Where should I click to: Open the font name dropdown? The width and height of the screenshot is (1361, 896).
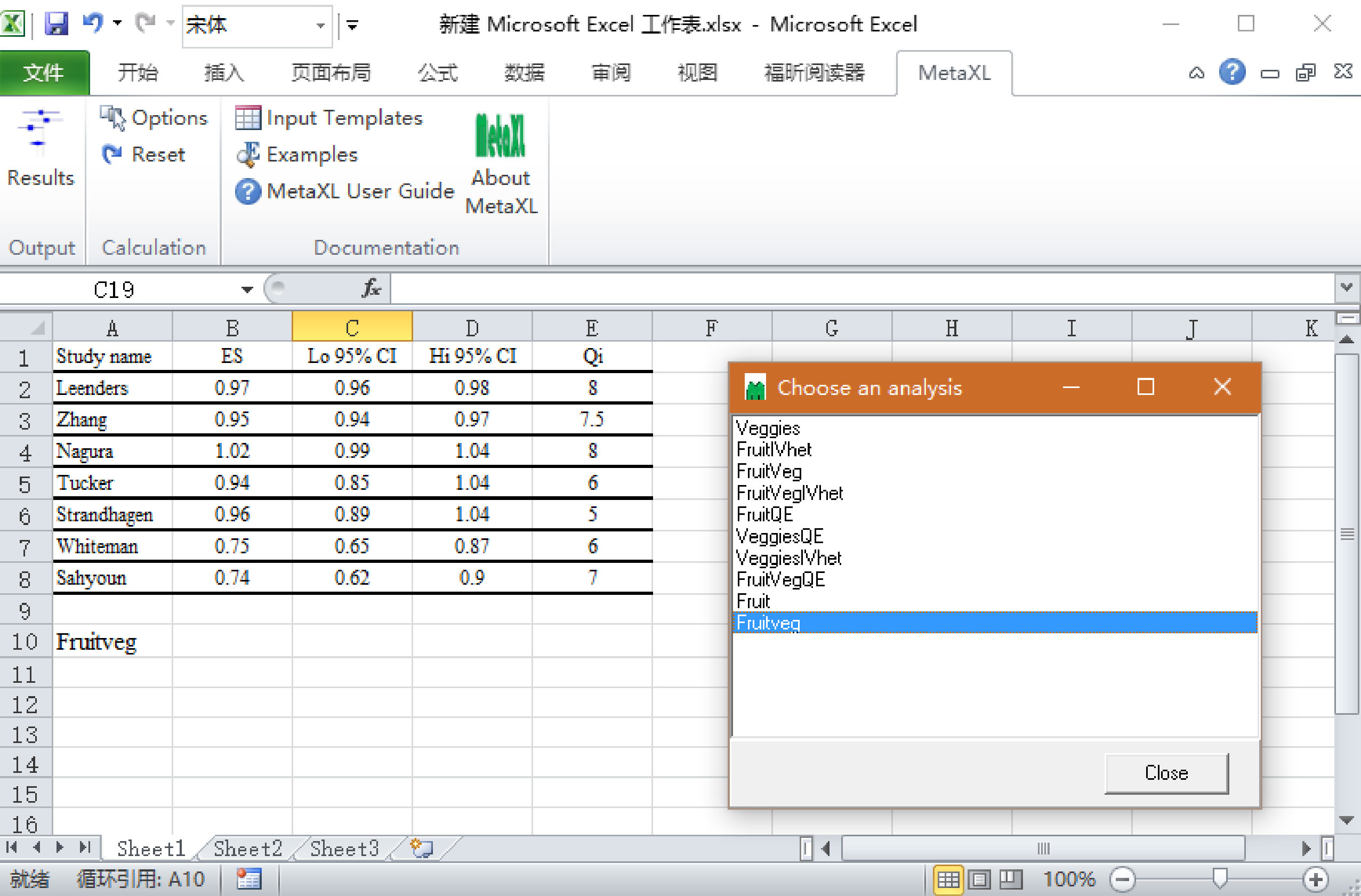(x=321, y=25)
